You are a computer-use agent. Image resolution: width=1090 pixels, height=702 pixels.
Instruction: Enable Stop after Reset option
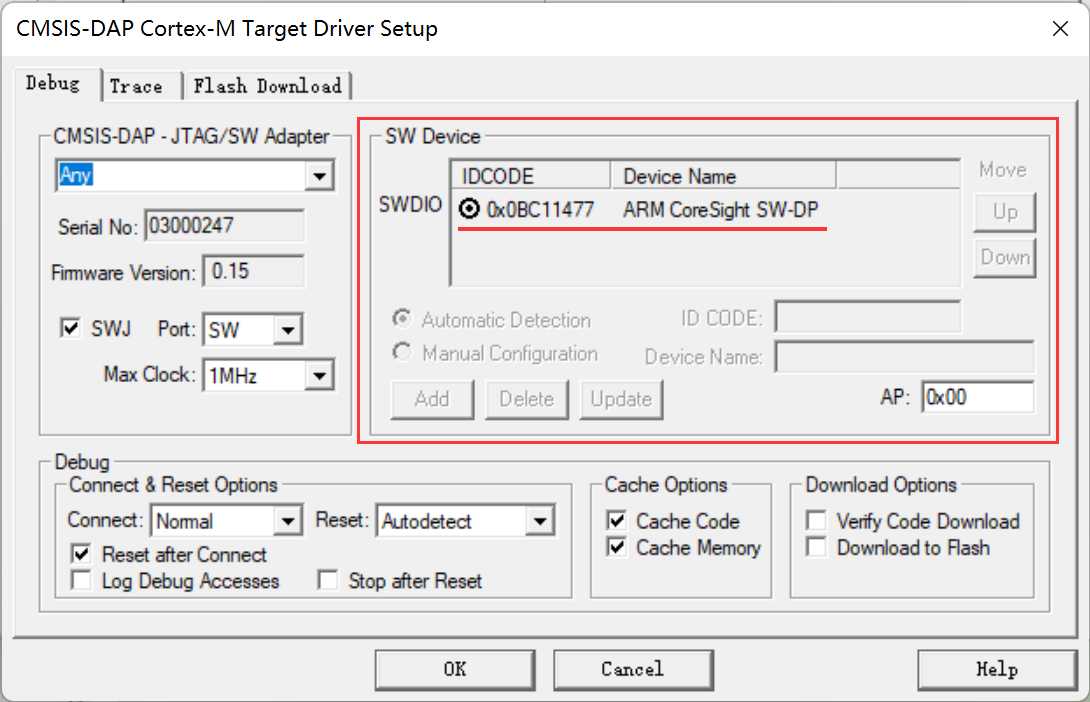pyautogui.click(x=328, y=581)
